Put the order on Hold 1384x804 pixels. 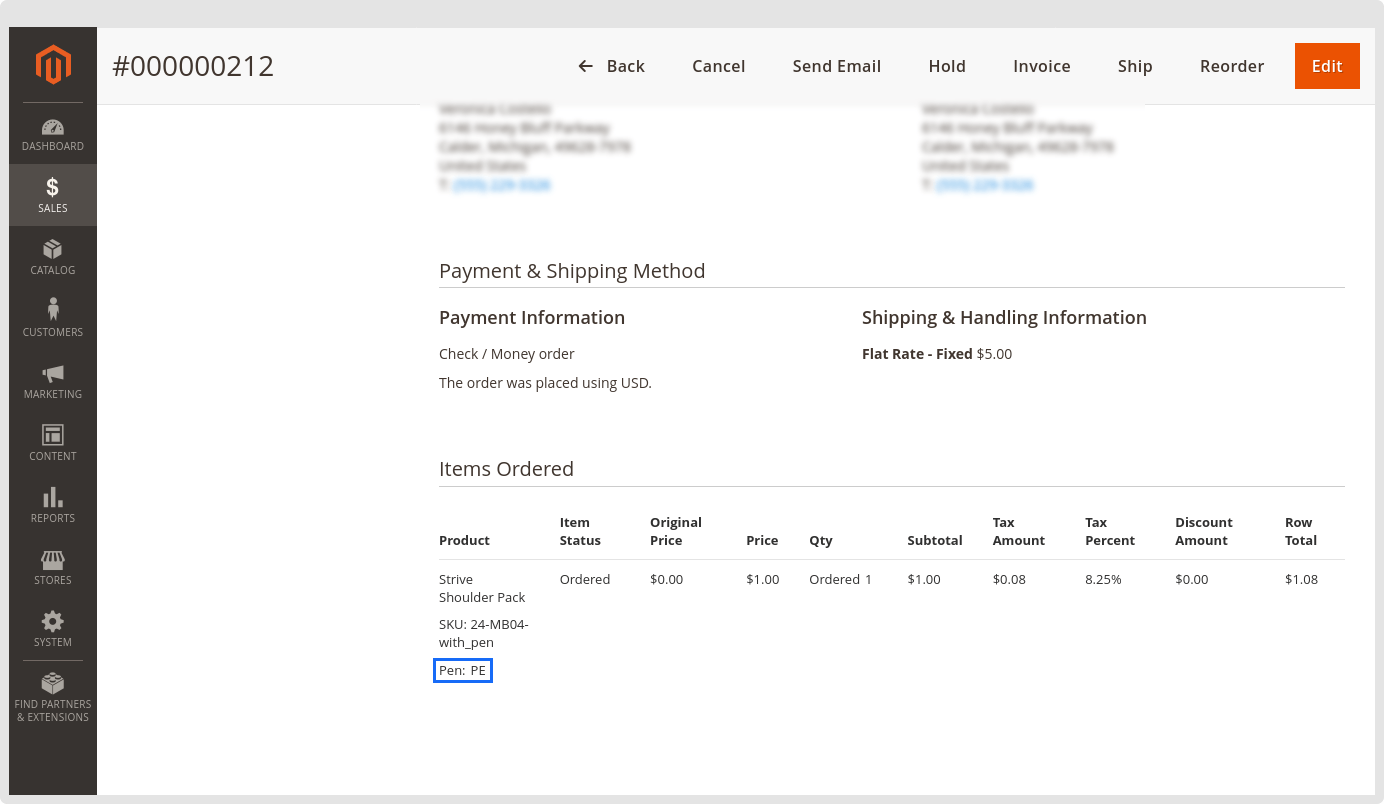pyautogui.click(x=946, y=66)
